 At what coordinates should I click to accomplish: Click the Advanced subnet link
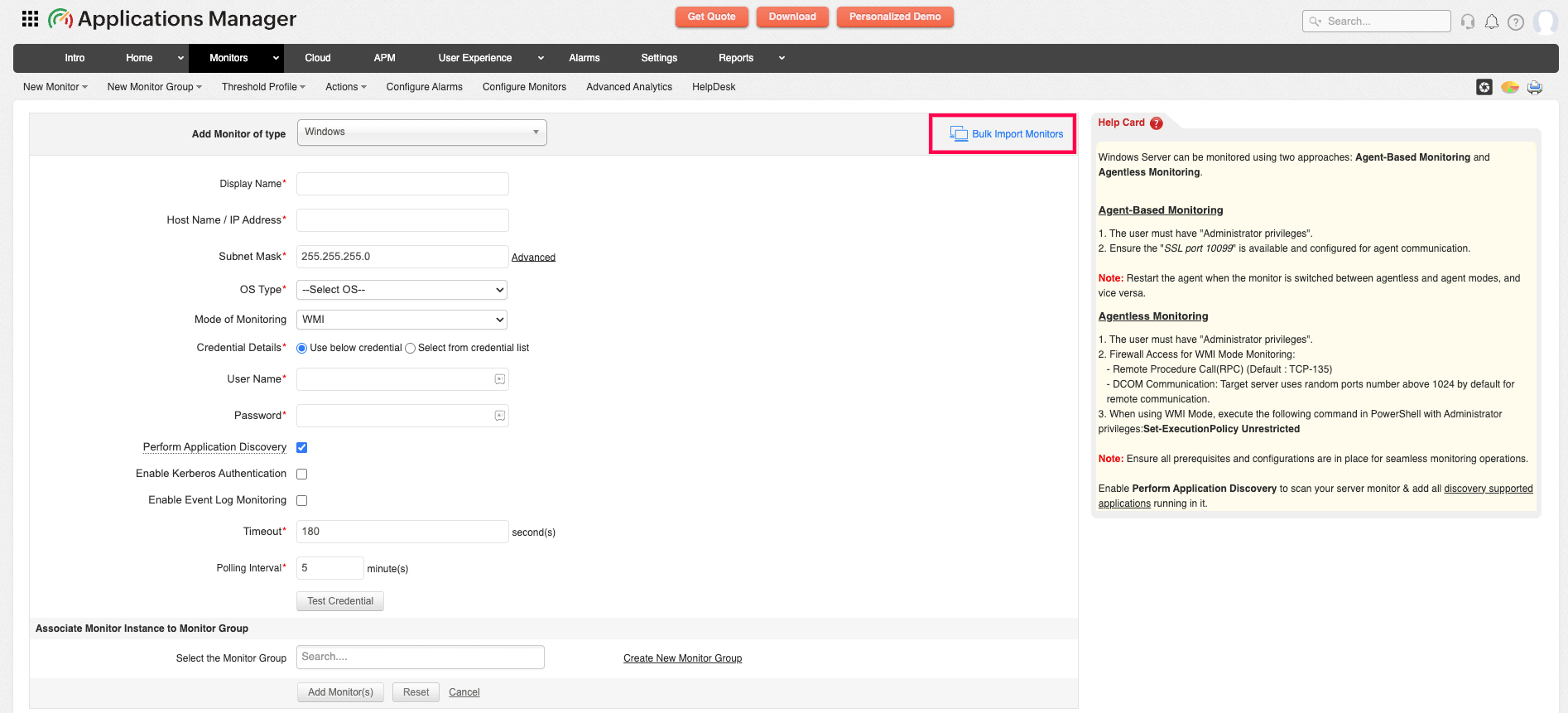point(533,258)
